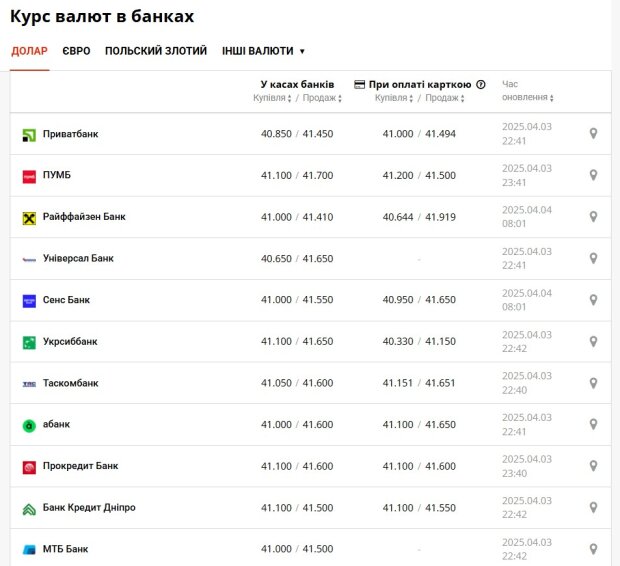Click the Таскомбанк logo icon
The image size is (620, 566).
[29, 384]
